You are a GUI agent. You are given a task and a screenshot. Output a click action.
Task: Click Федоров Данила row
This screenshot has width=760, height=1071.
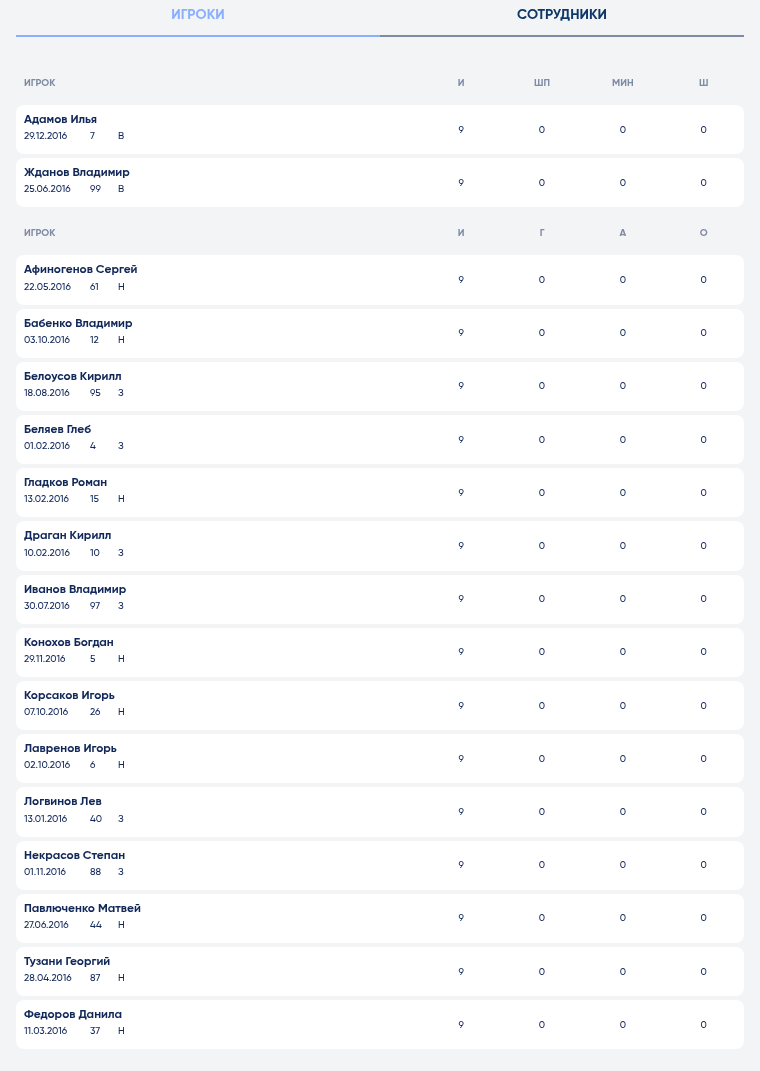click(x=380, y=1025)
